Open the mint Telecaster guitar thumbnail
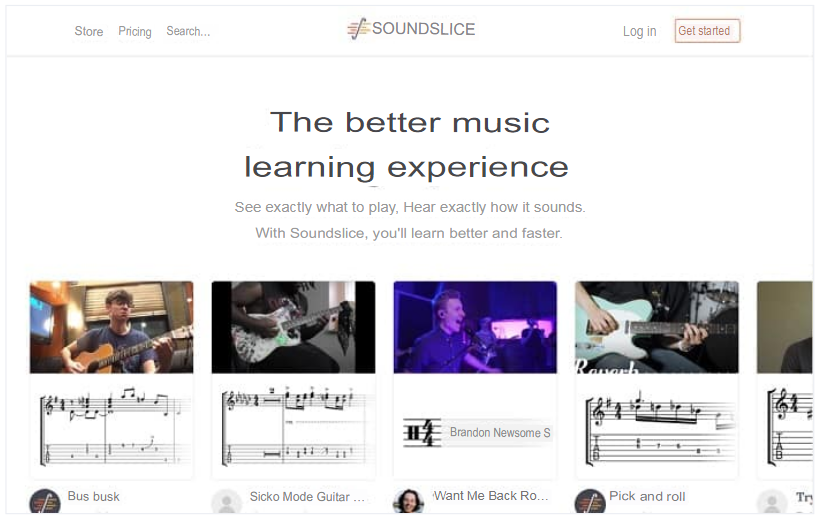 (x=657, y=327)
